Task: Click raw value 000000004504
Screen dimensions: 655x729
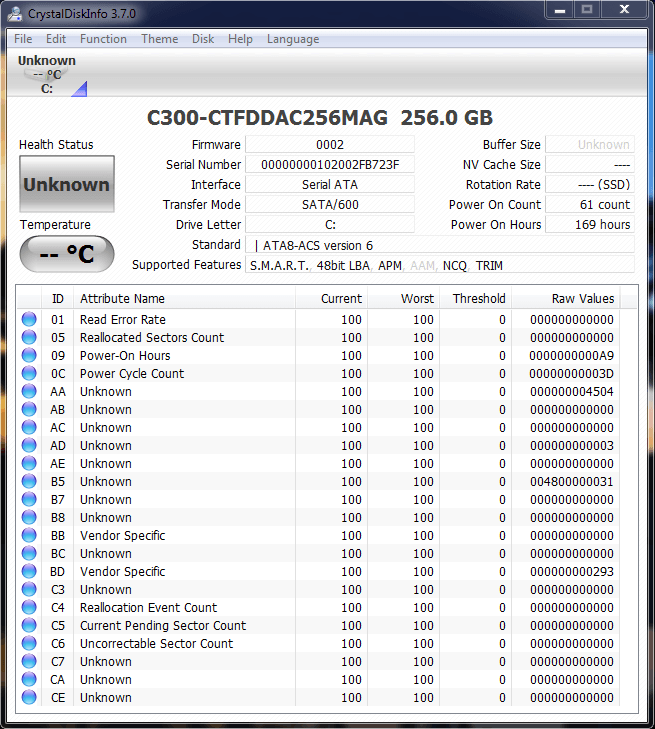Action: coord(571,391)
